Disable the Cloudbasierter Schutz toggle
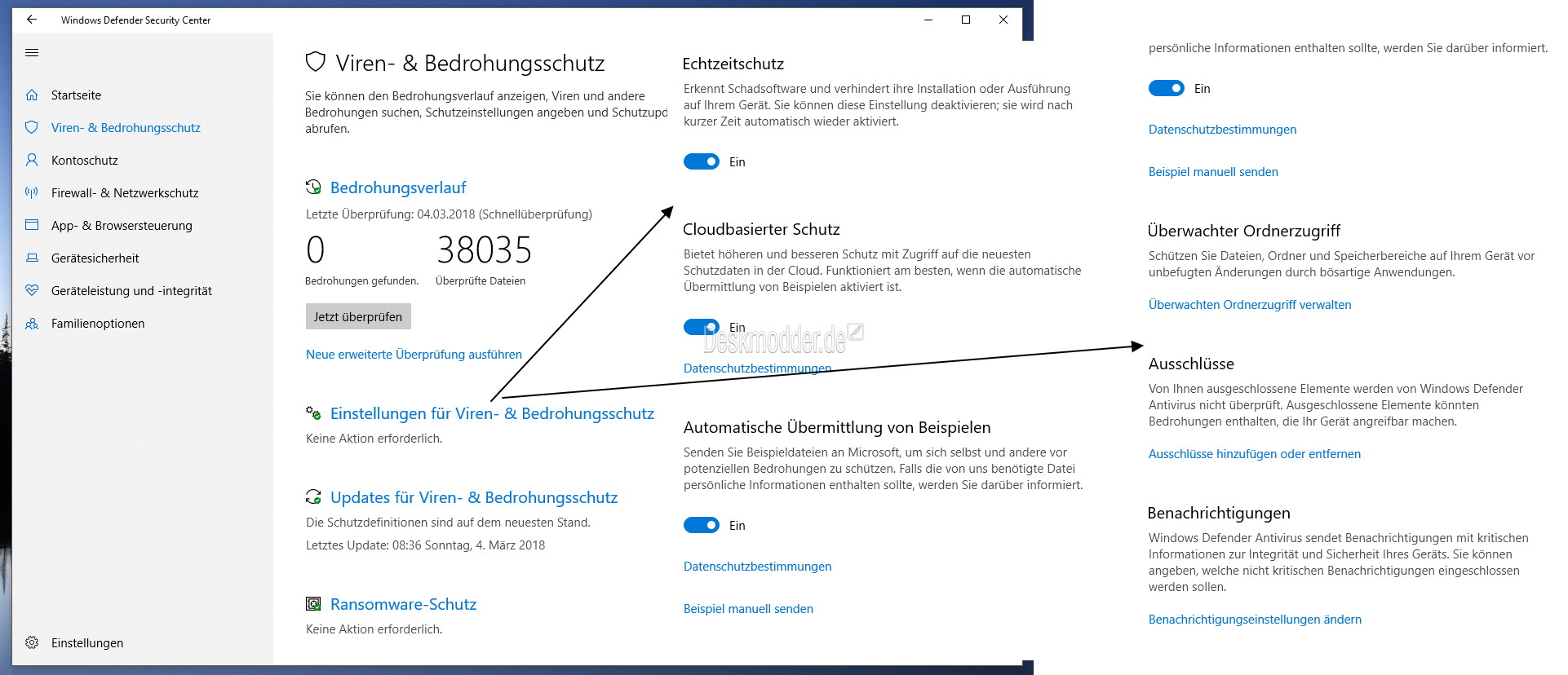The height and width of the screenshot is (675, 1568). [702, 327]
